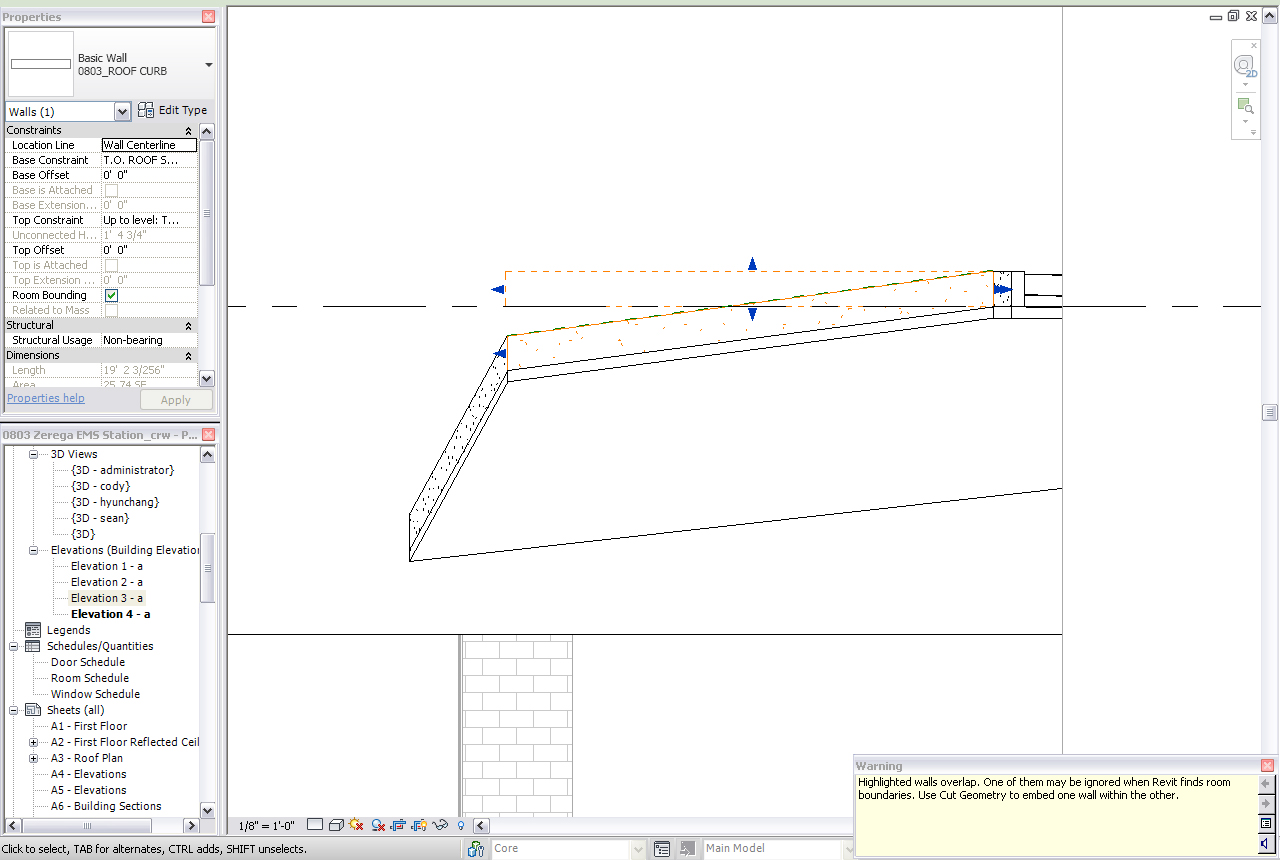The height and width of the screenshot is (860, 1280).
Task: Click the Crop View icon
Action: point(399,825)
